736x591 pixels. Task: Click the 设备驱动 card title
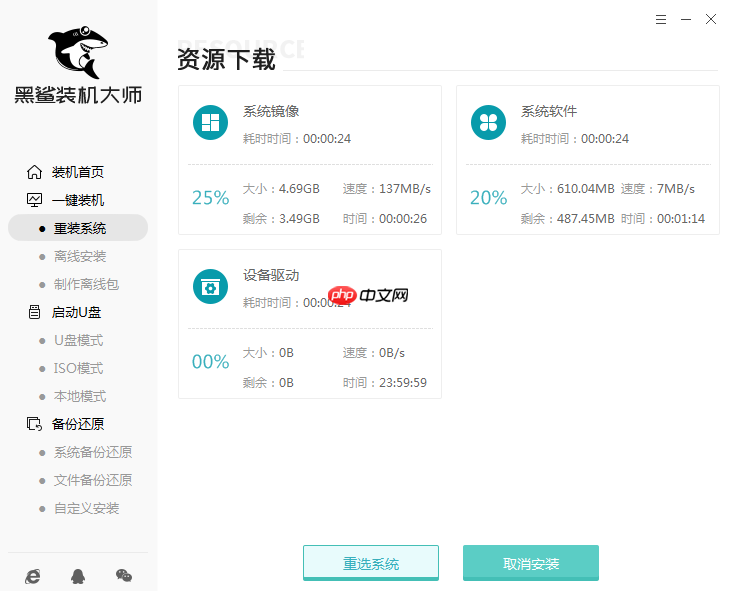tap(271, 275)
